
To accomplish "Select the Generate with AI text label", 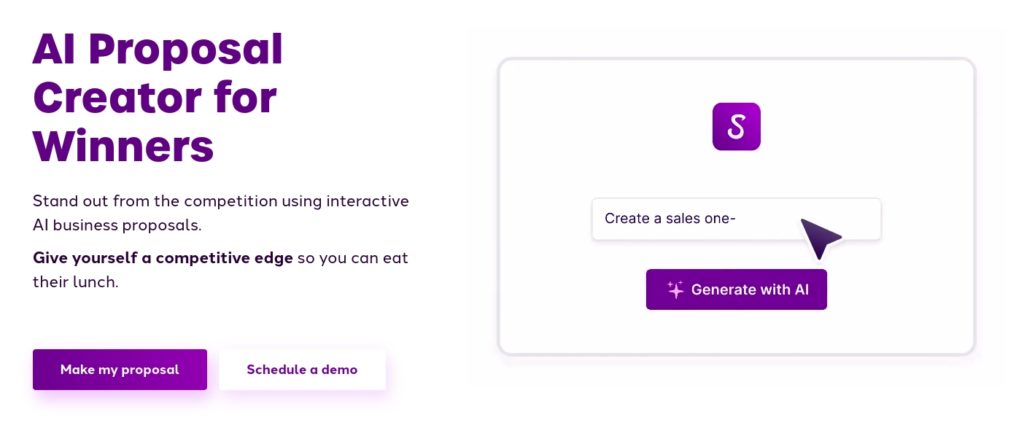I will [750, 290].
